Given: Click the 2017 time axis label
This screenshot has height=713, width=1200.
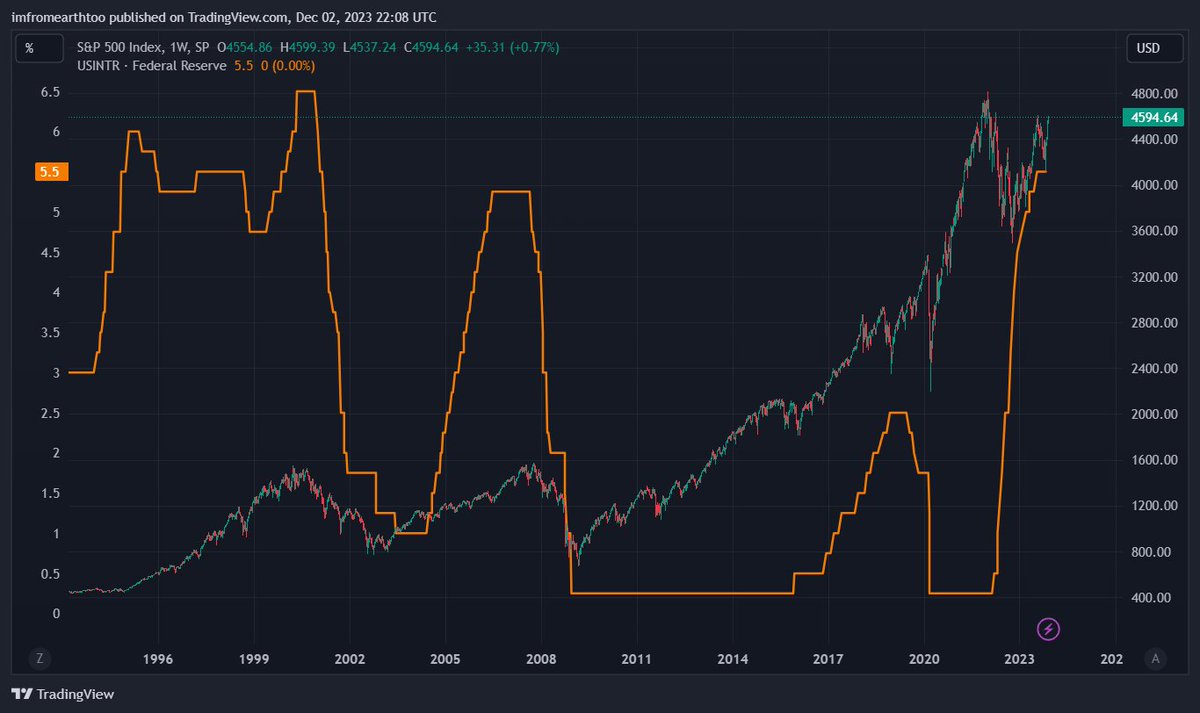Looking at the screenshot, I should 828,659.
